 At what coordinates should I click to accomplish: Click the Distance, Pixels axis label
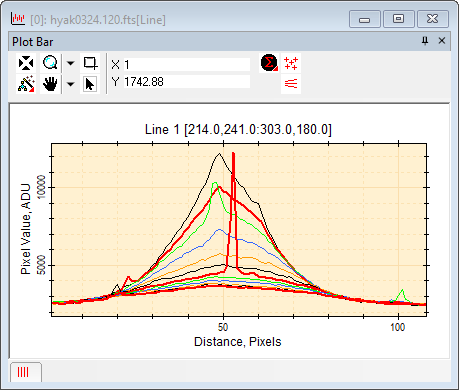coord(238,342)
